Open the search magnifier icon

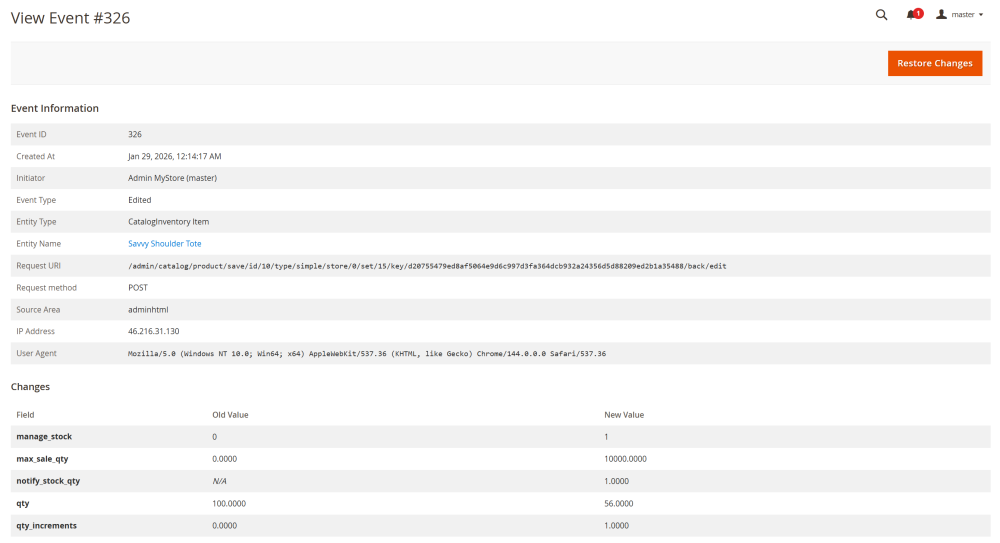click(x=881, y=15)
